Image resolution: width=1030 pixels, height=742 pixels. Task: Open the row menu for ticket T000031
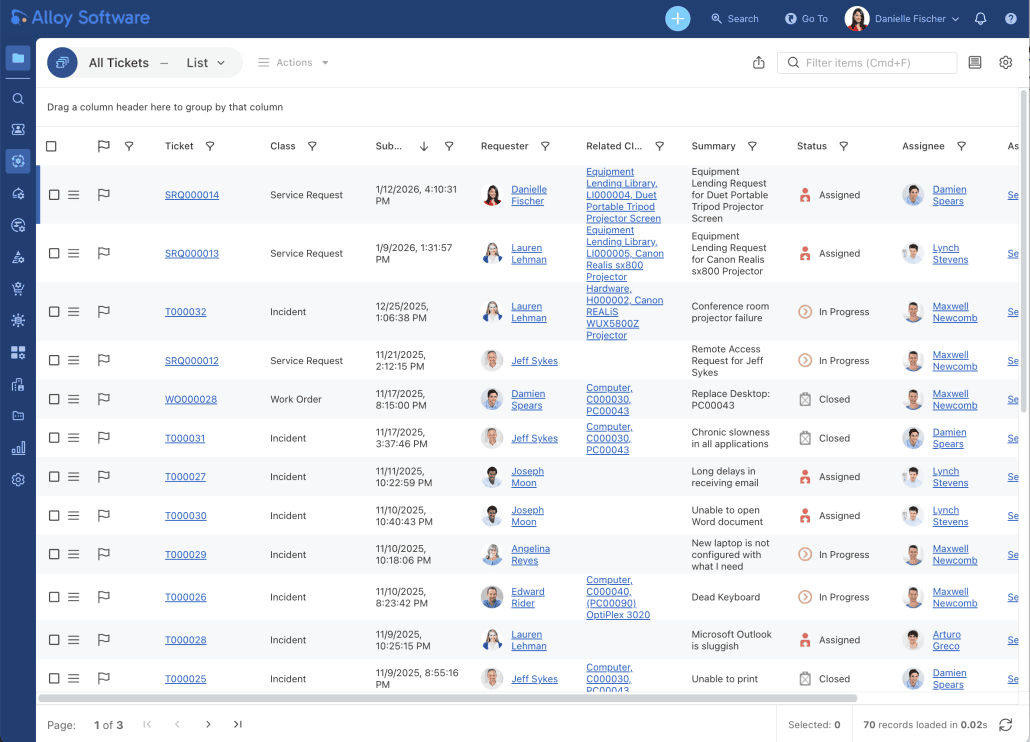point(73,438)
